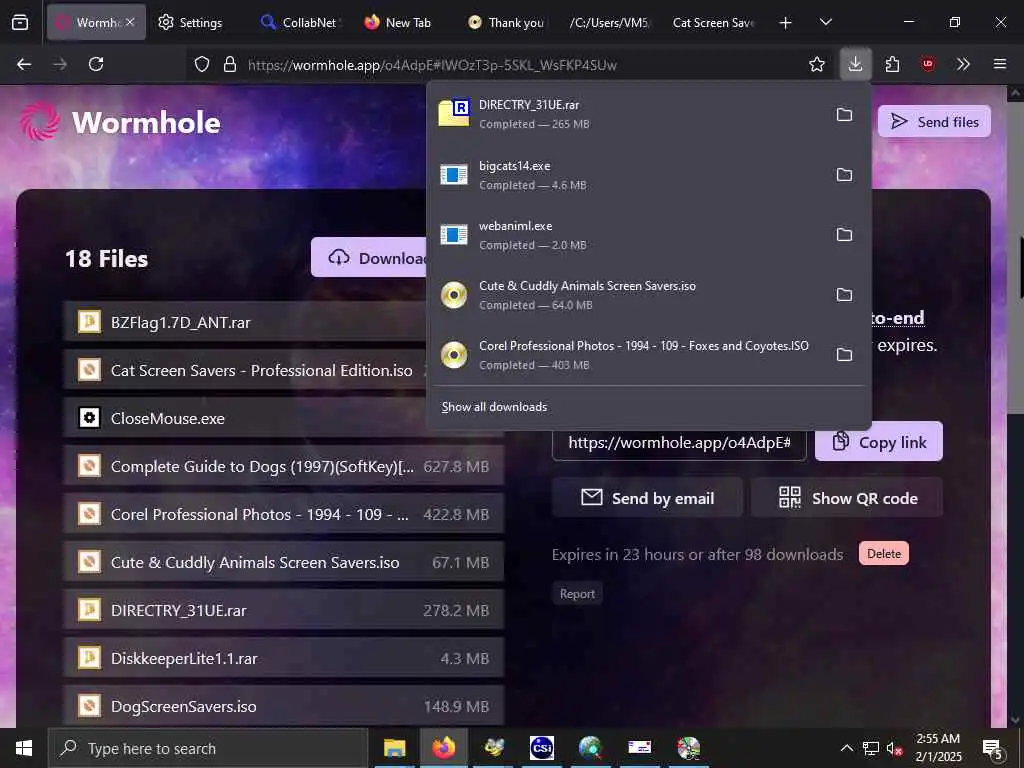Click Show QR code button
Image resolution: width=1024 pixels, height=768 pixels.
click(847, 498)
